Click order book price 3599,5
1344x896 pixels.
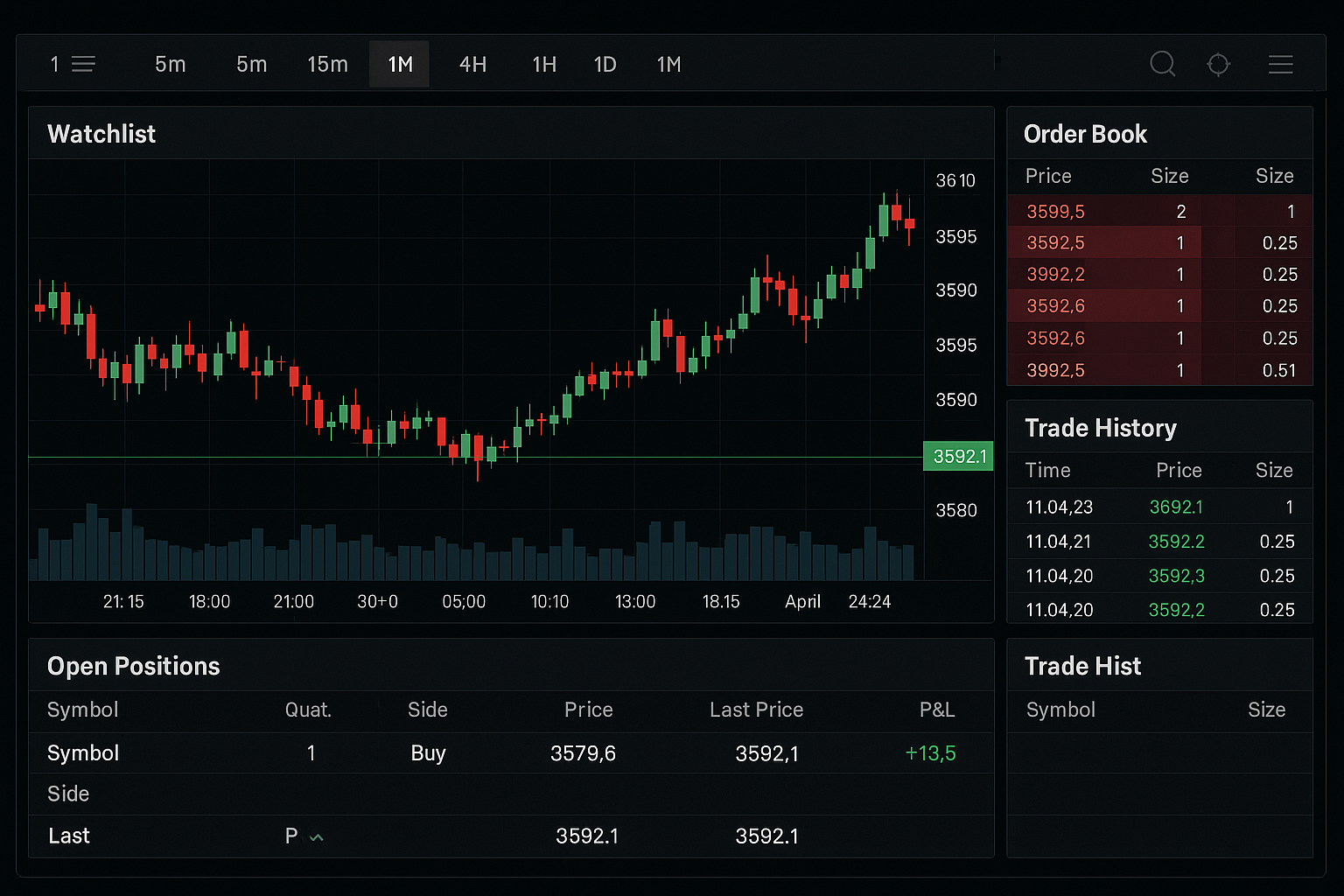tap(1055, 211)
